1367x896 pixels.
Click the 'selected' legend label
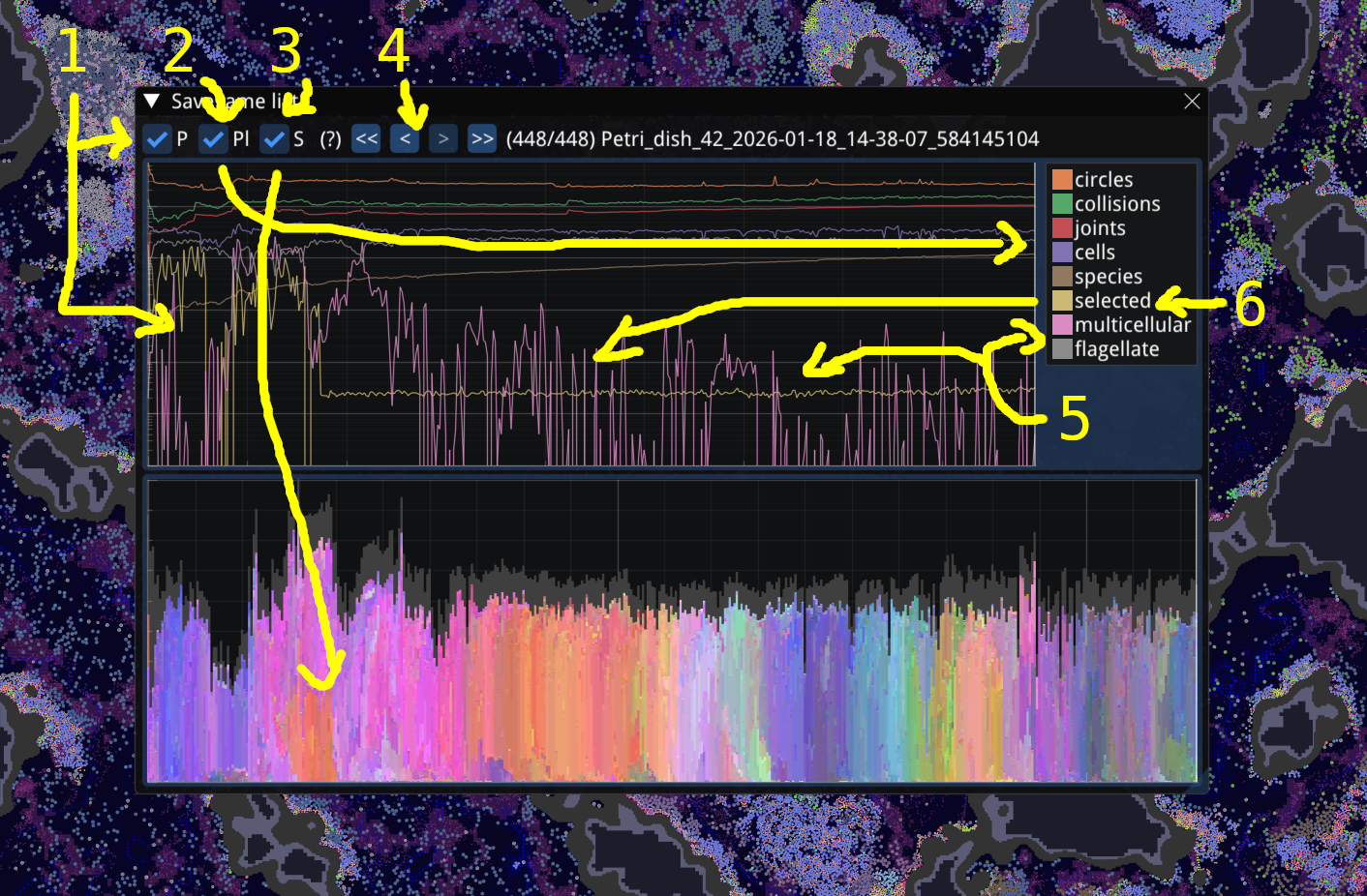tap(1112, 301)
